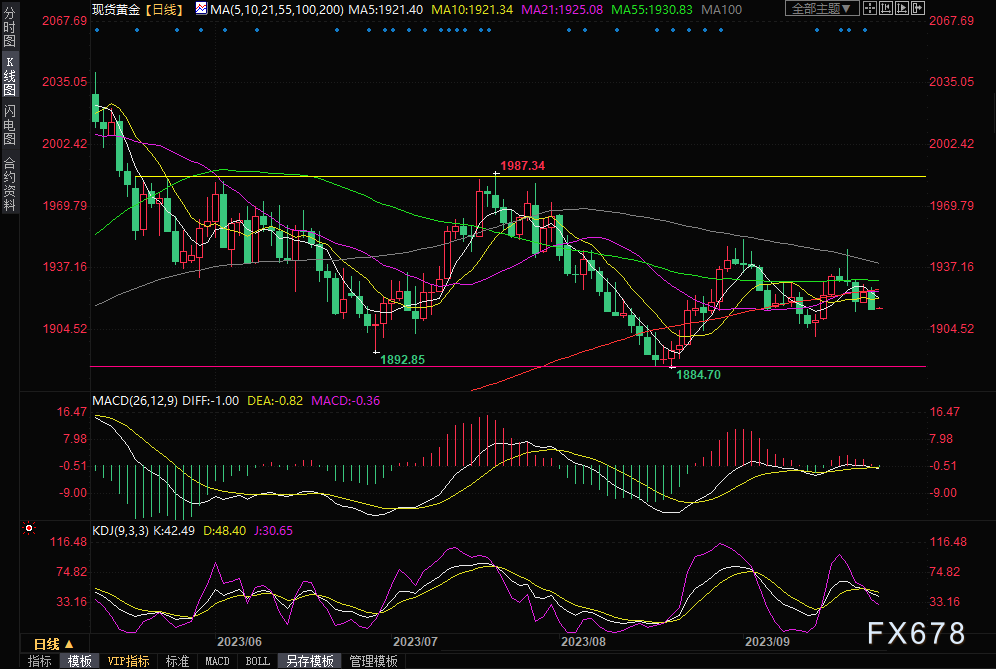Open 合约资料 side tab
Screen dimensions: 996x669
tap(9, 184)
